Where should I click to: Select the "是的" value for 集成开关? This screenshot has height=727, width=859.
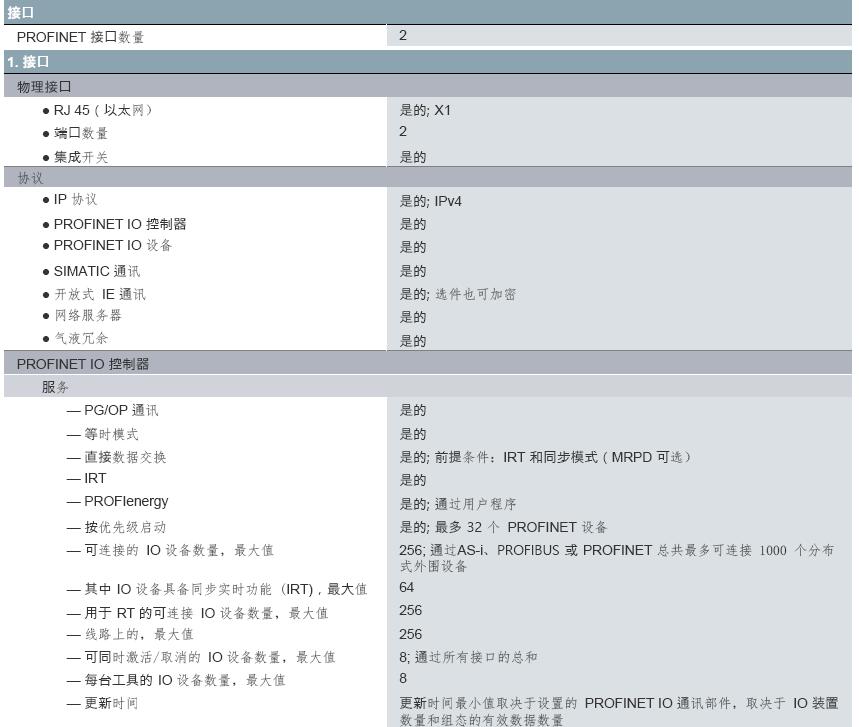tap(413, 157)
